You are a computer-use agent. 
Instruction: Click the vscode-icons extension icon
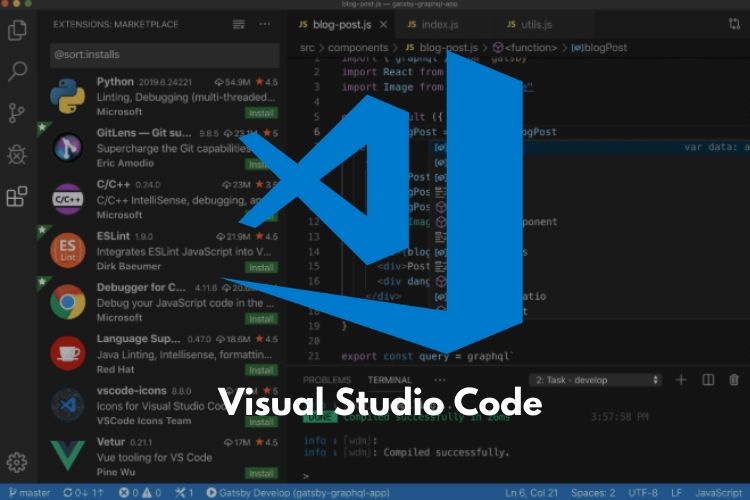[68, 405]
